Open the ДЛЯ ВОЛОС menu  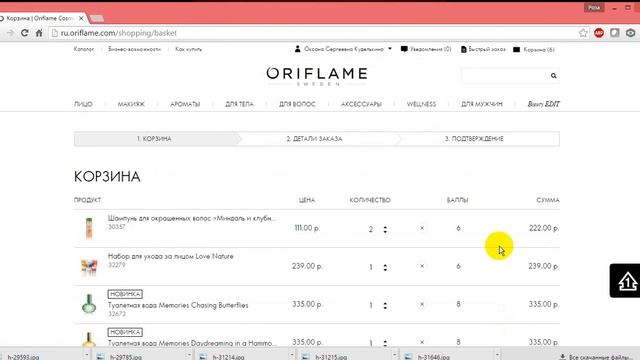297,104
